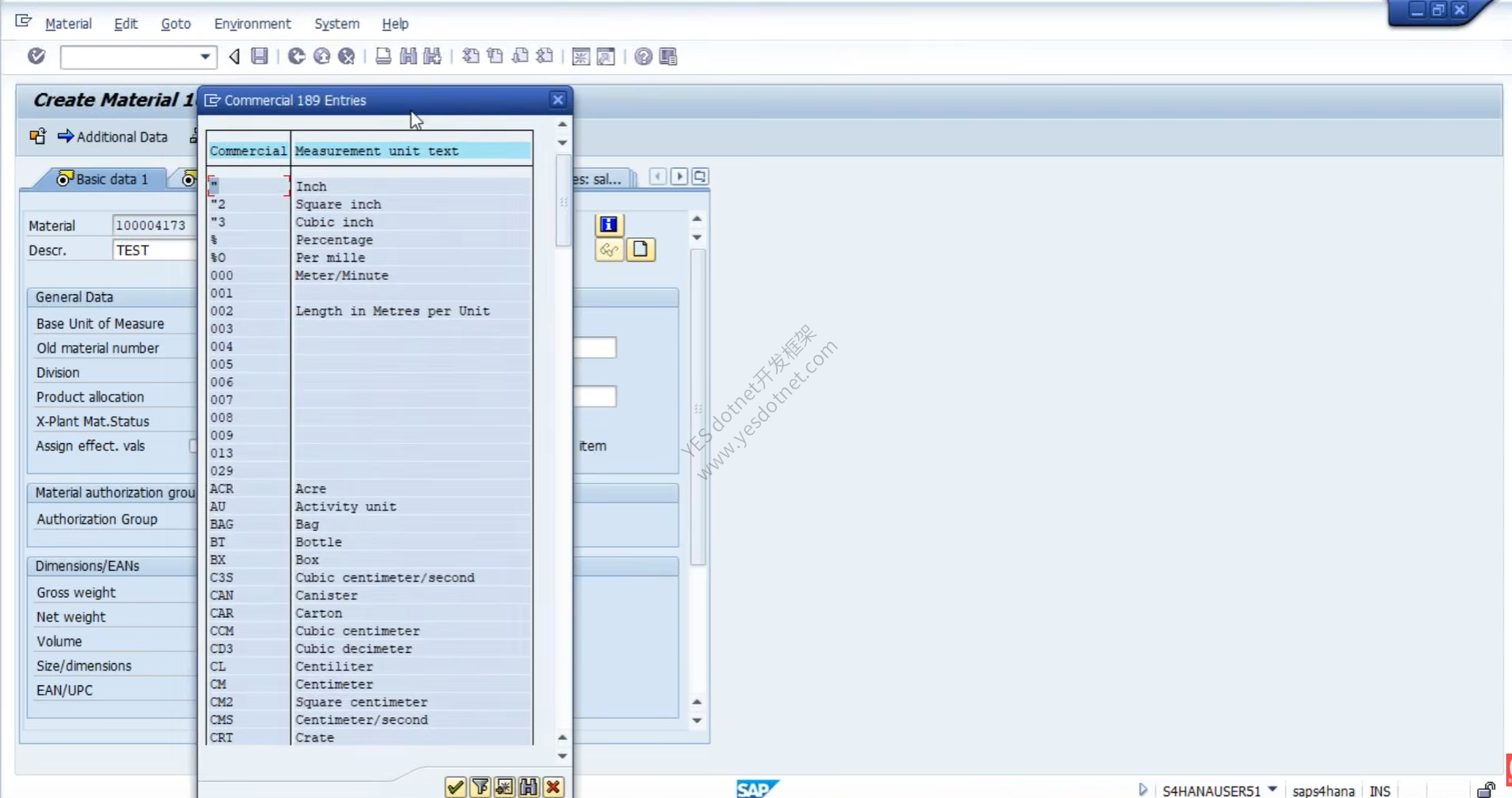Open the command field dropdown arrow
1512x798 pixels.
(x=205, y=56)
